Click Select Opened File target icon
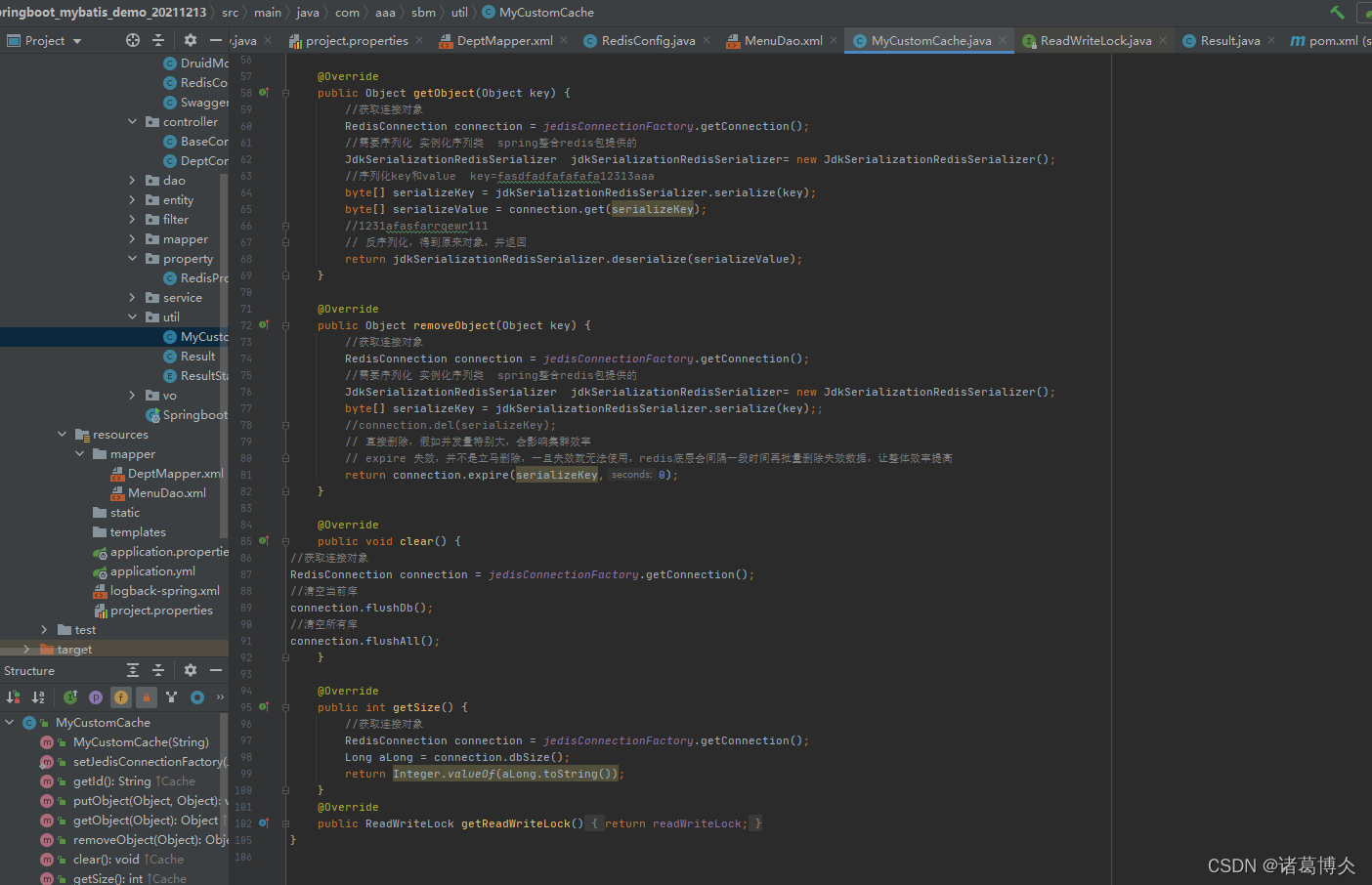1372x885 pixels. click(133, 40)
